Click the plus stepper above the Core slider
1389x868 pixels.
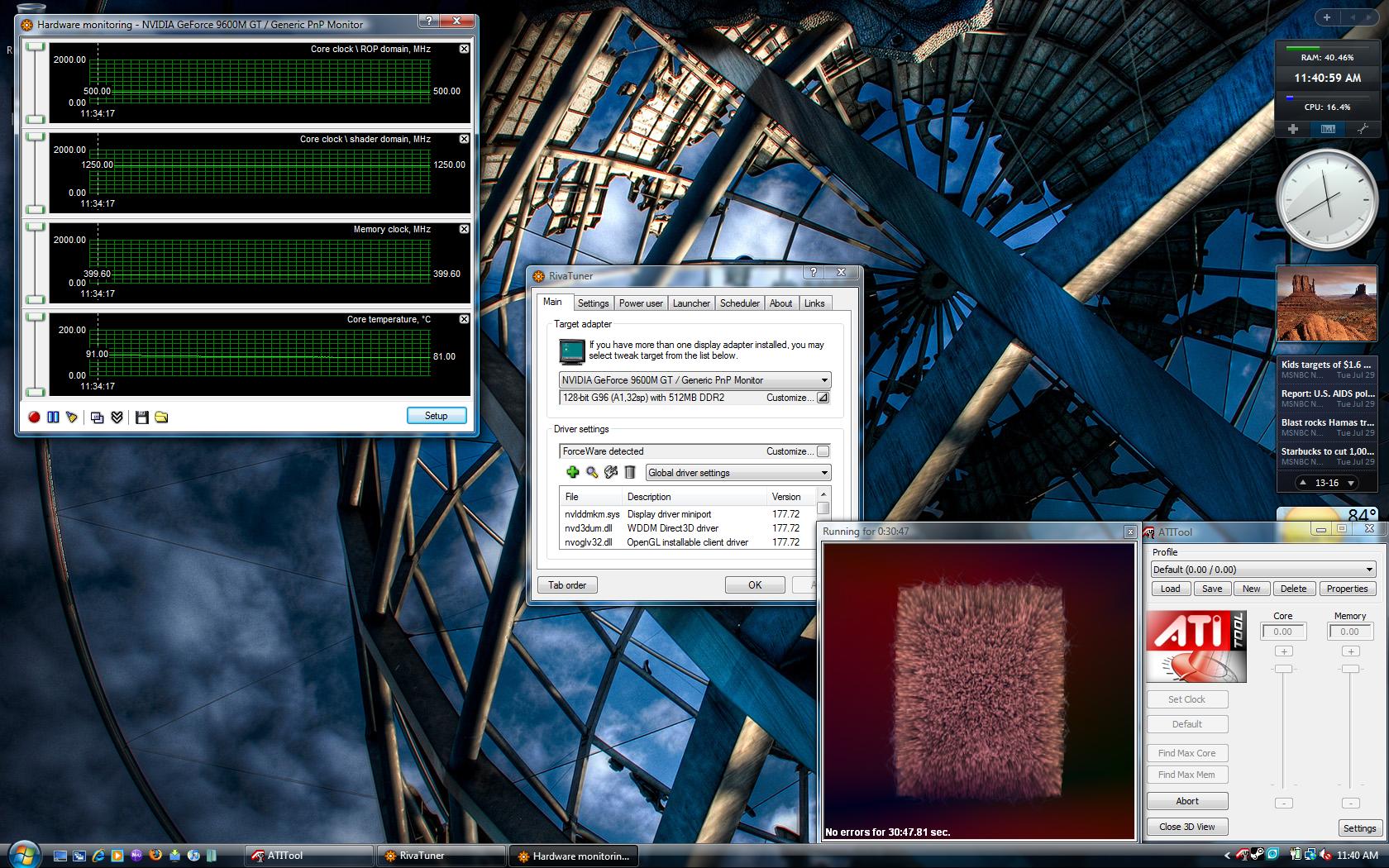pos(1283,651)
